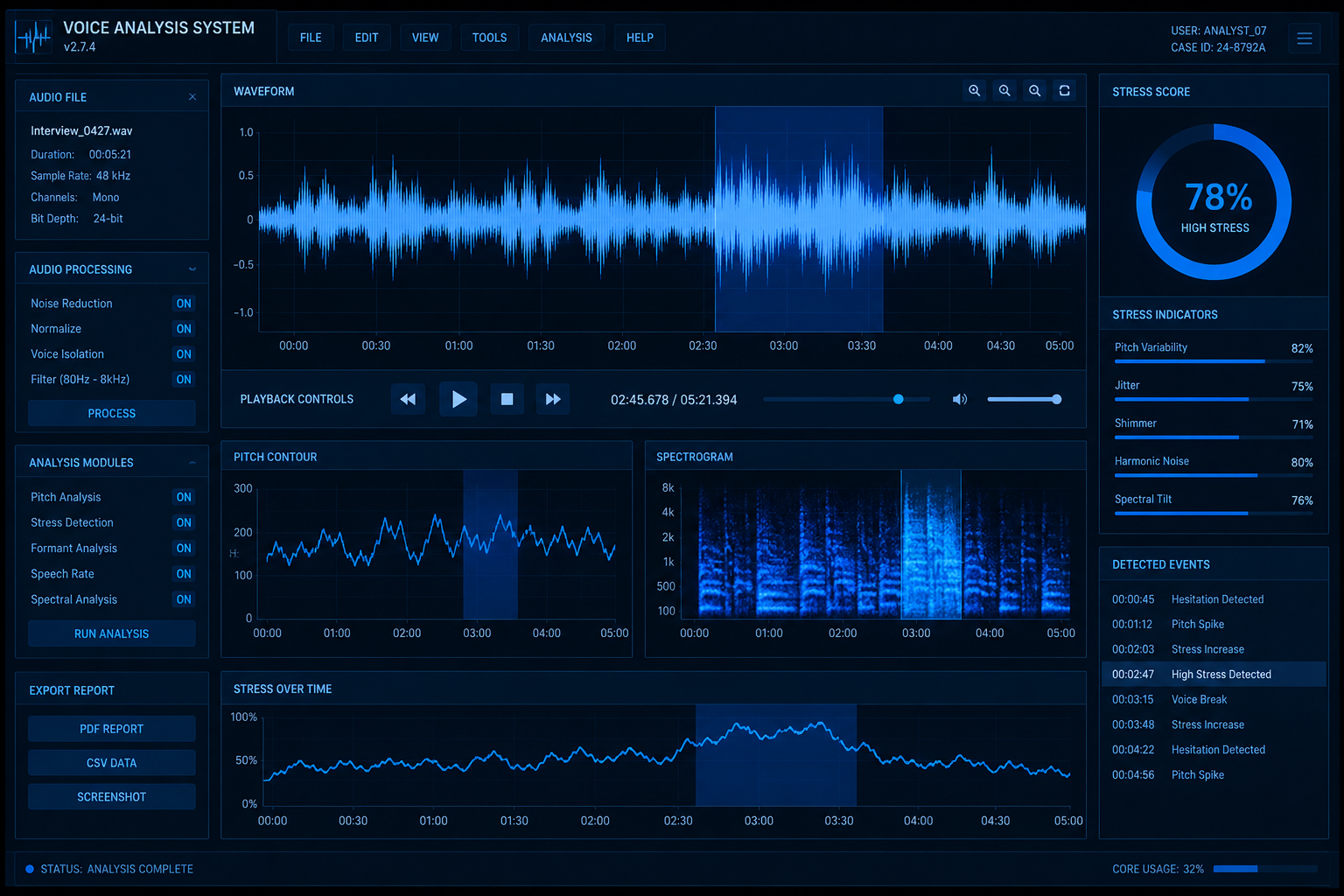Click the Spectral Tilt indicator bar
This screenshot has height=896, width=1344.
1214,514
